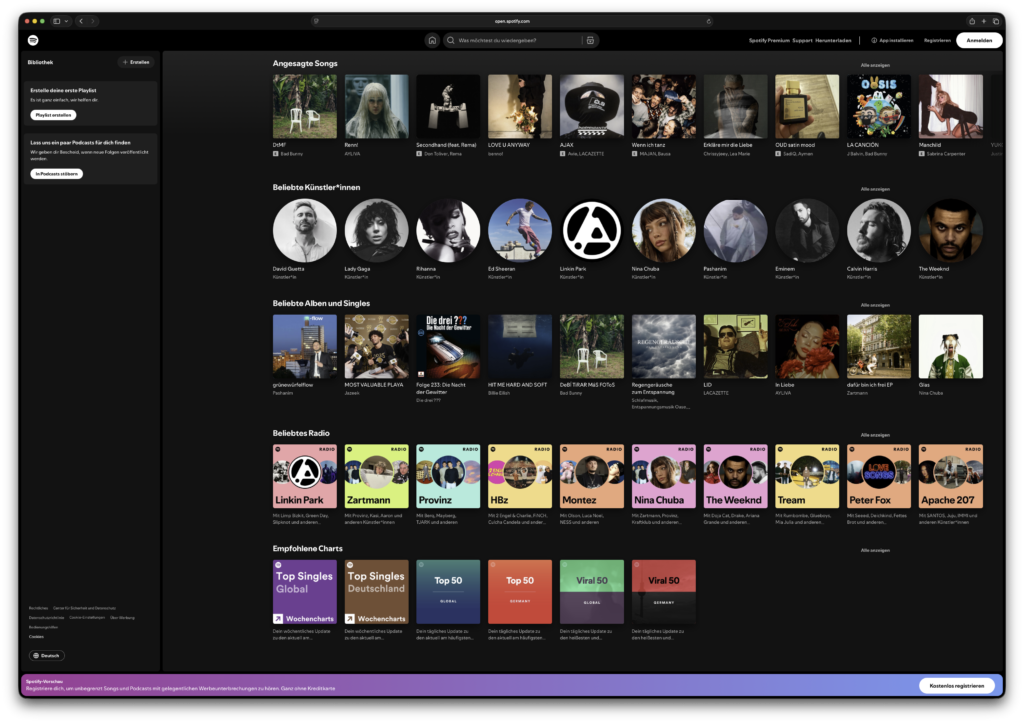This screenshot has width=1024, height=723.
Task: Open Top 50 Global chart
Action: point(448,592)
